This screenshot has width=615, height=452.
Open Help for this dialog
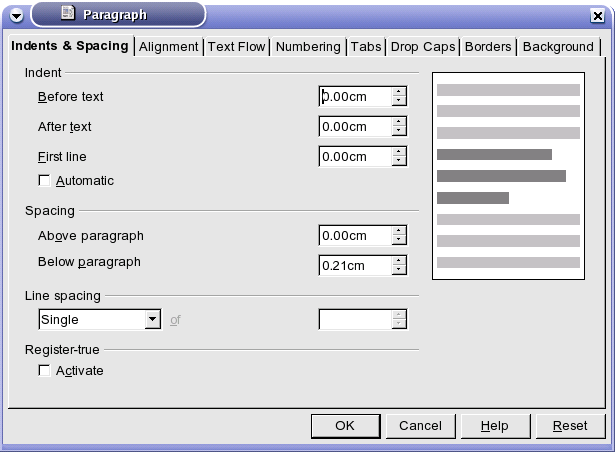pyautogui.click(x=495, y=426)
